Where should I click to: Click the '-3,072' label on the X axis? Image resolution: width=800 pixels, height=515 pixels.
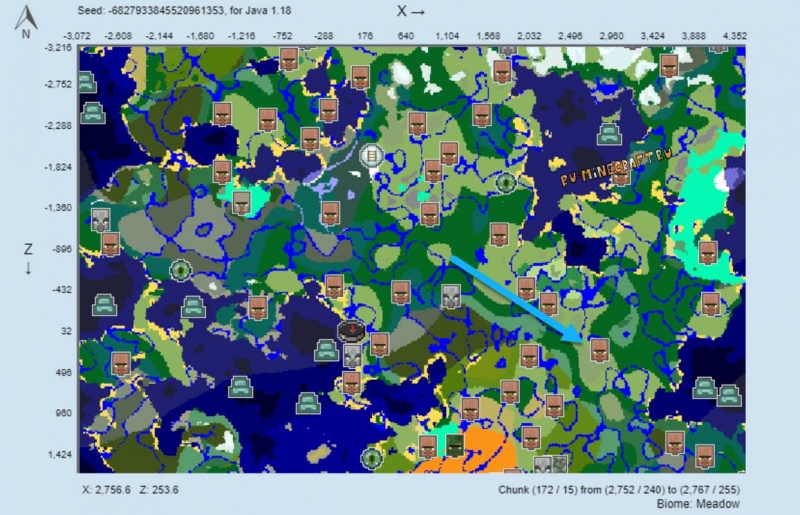[77, 36]
